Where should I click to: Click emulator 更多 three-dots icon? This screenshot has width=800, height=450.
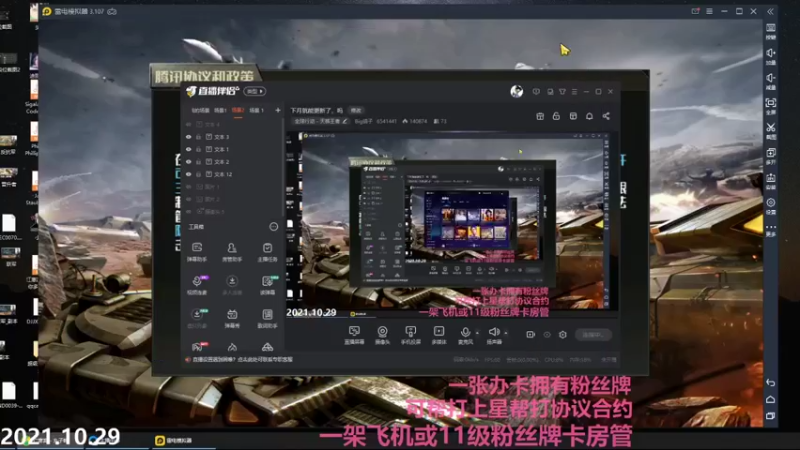tap(771, 230)
